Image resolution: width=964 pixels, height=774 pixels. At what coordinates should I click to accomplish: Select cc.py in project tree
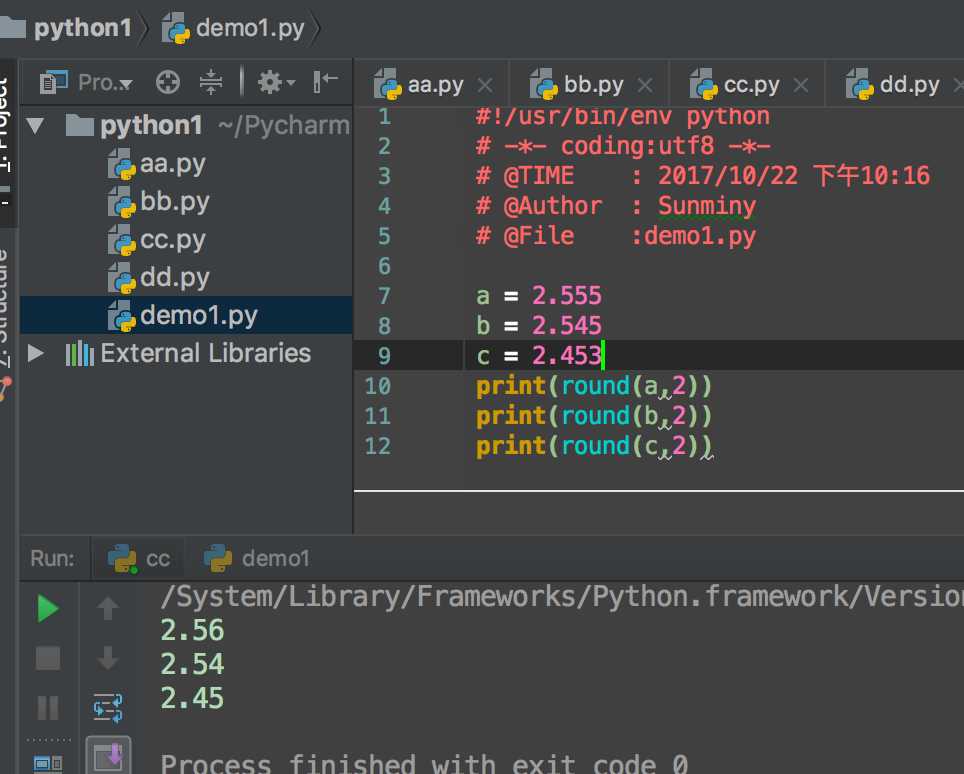pos(157,240)
